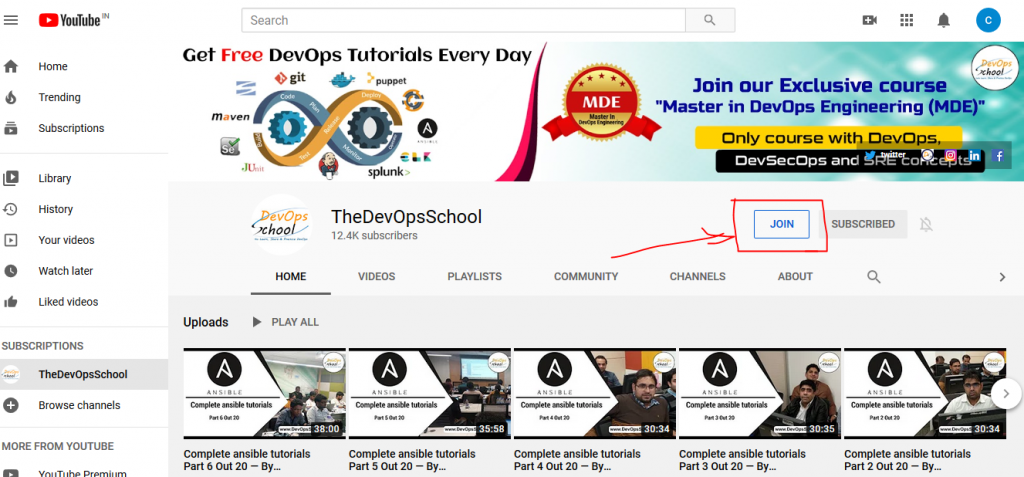Screen dimensions: 1024x477
Task: Open the account avatar menu
Action: (x=988, y=20)
